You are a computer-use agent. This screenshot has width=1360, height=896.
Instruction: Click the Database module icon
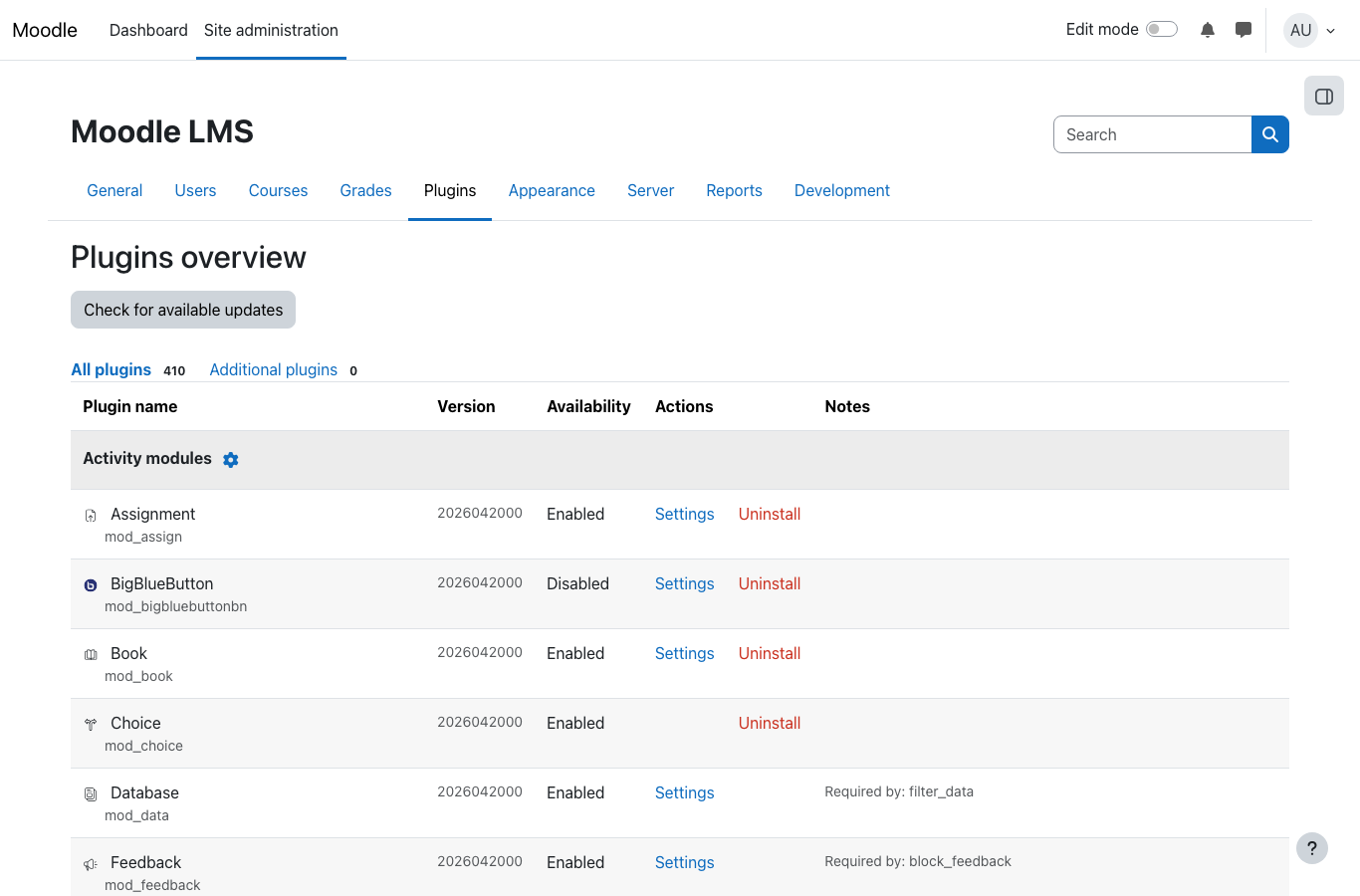(x=91, y=794)
